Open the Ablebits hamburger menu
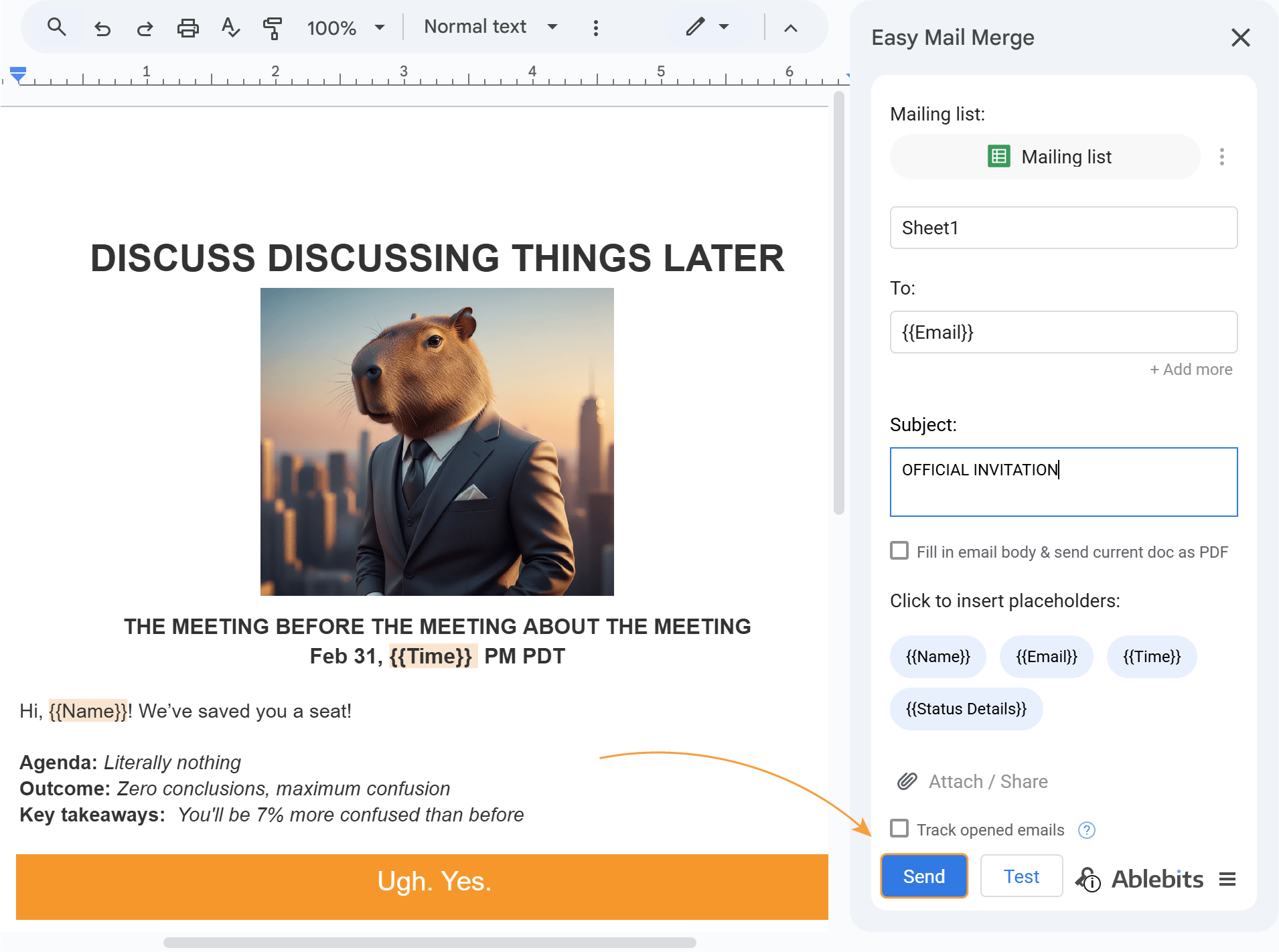This screenshot has height=952, width=1279. point(1227,879)
